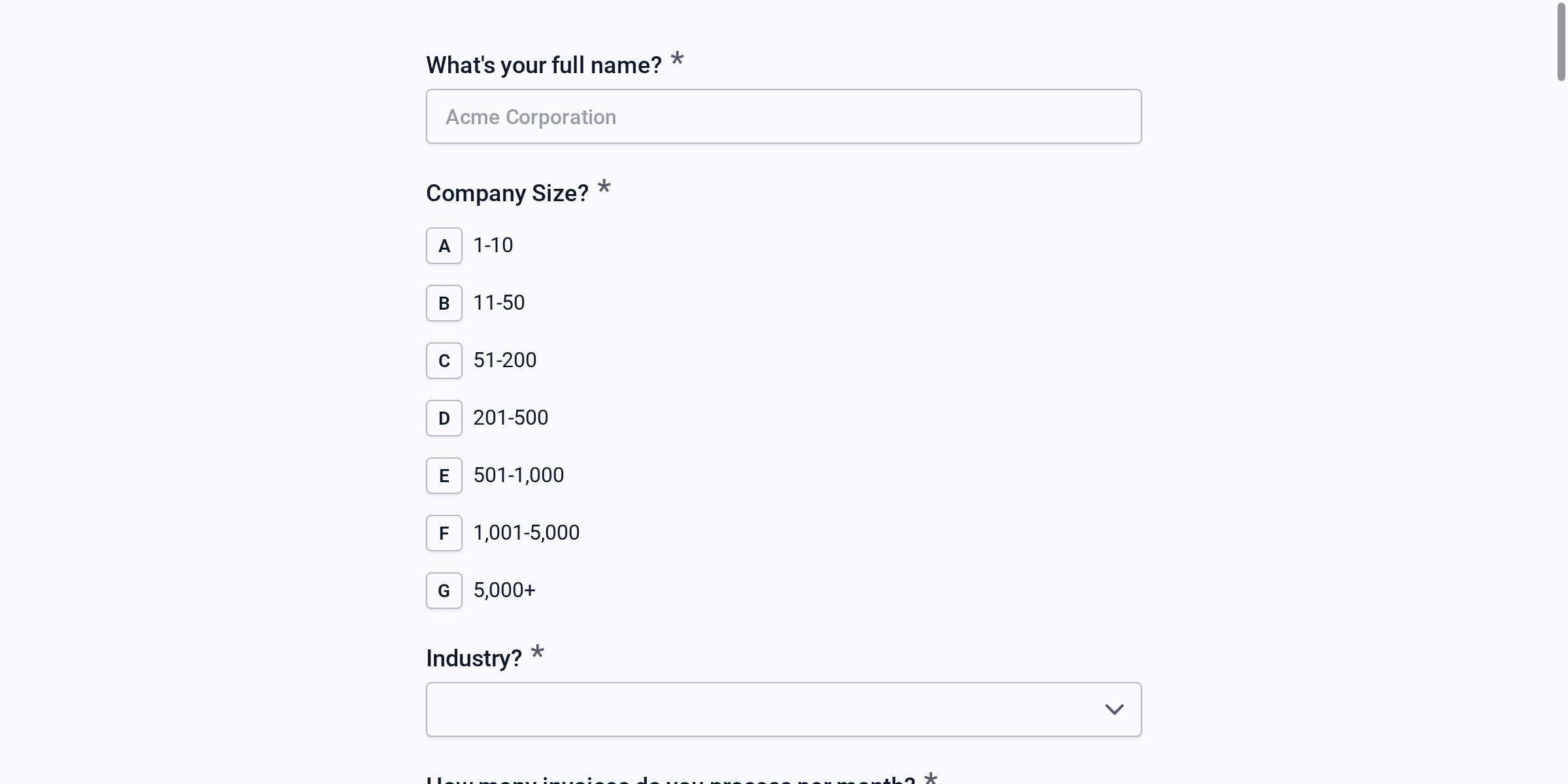Click the 'F' key badge next to 1,001-5,000
This screenshot has height=784, width=1568.
[444, 532]
